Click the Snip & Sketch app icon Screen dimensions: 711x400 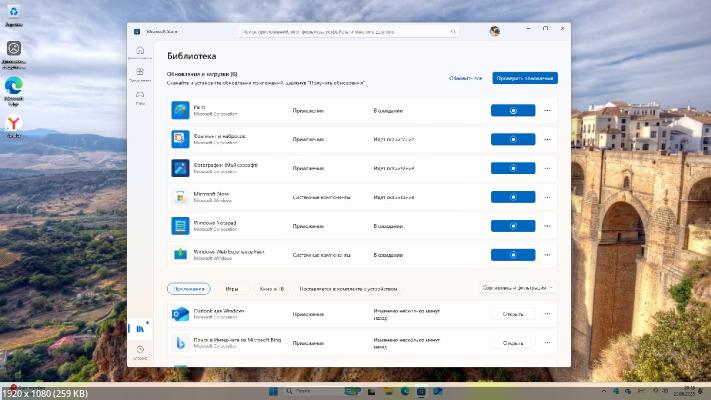point(180,139)
